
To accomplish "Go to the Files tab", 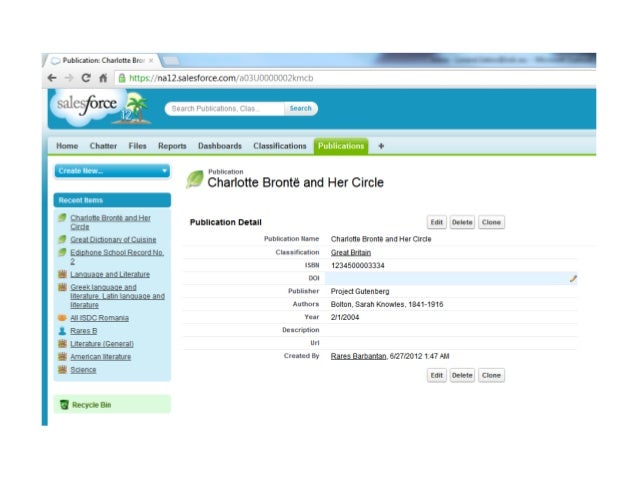I will [138, 146].
